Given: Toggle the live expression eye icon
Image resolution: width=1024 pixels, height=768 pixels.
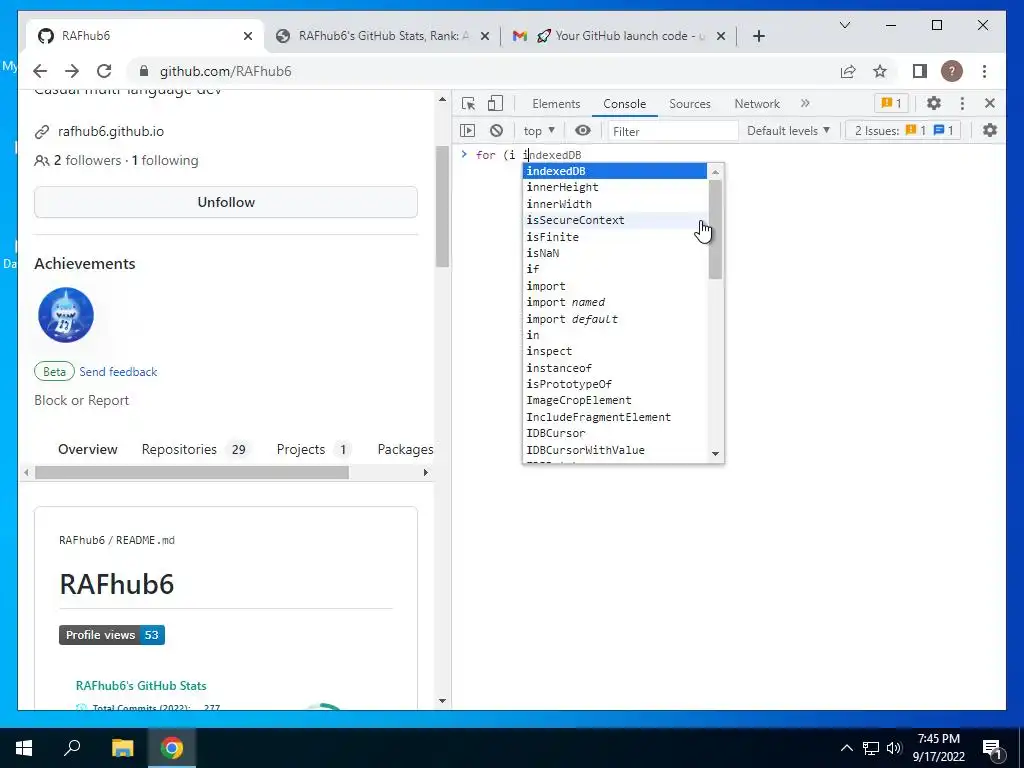Looking at the screenshot, I should point(583,131).
